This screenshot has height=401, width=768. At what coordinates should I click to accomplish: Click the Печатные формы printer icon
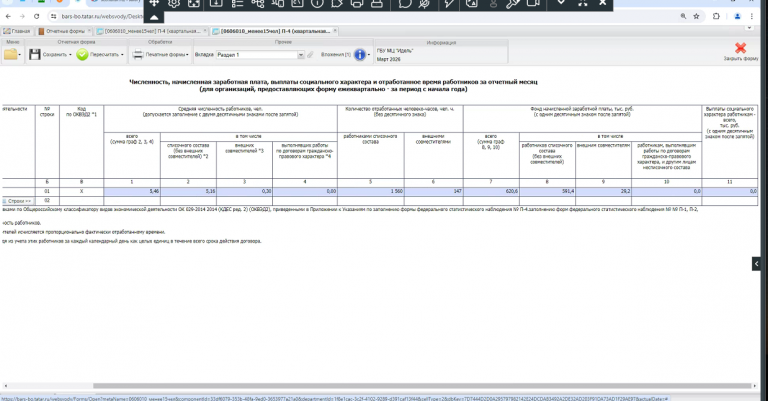coord(138,54)
